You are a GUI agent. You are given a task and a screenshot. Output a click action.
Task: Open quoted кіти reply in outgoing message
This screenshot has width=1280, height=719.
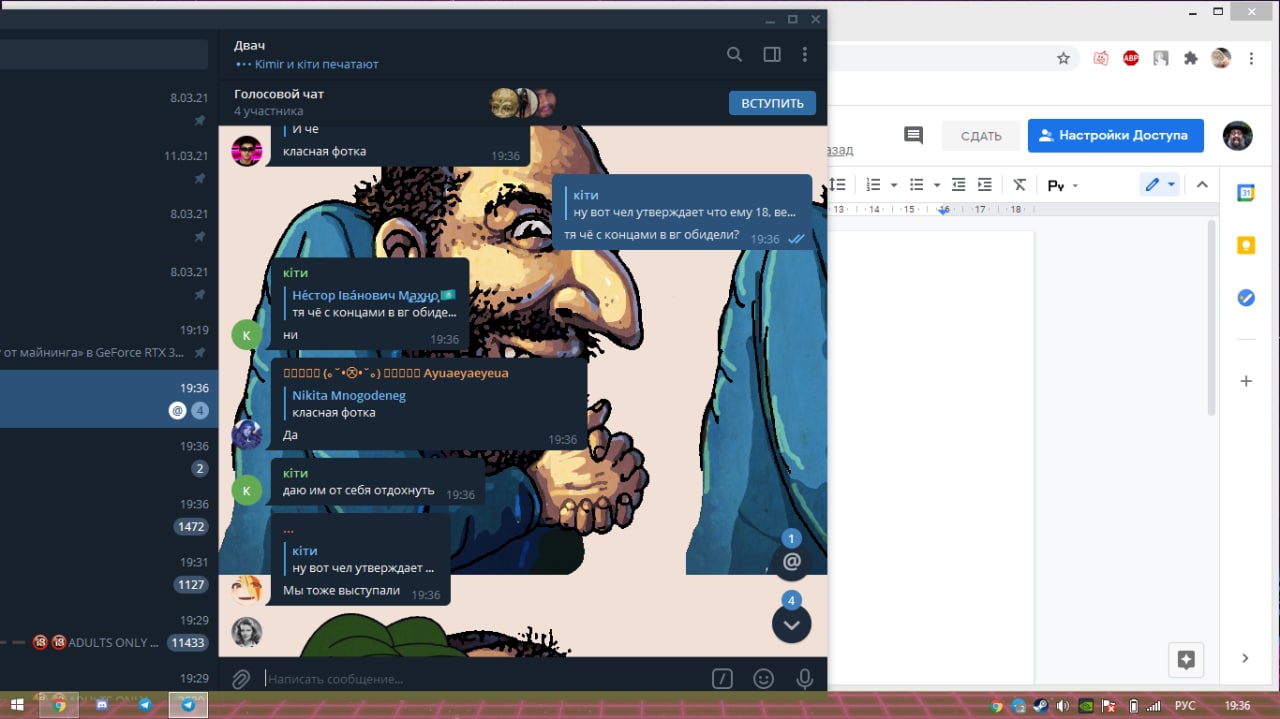tap(684, 203)
